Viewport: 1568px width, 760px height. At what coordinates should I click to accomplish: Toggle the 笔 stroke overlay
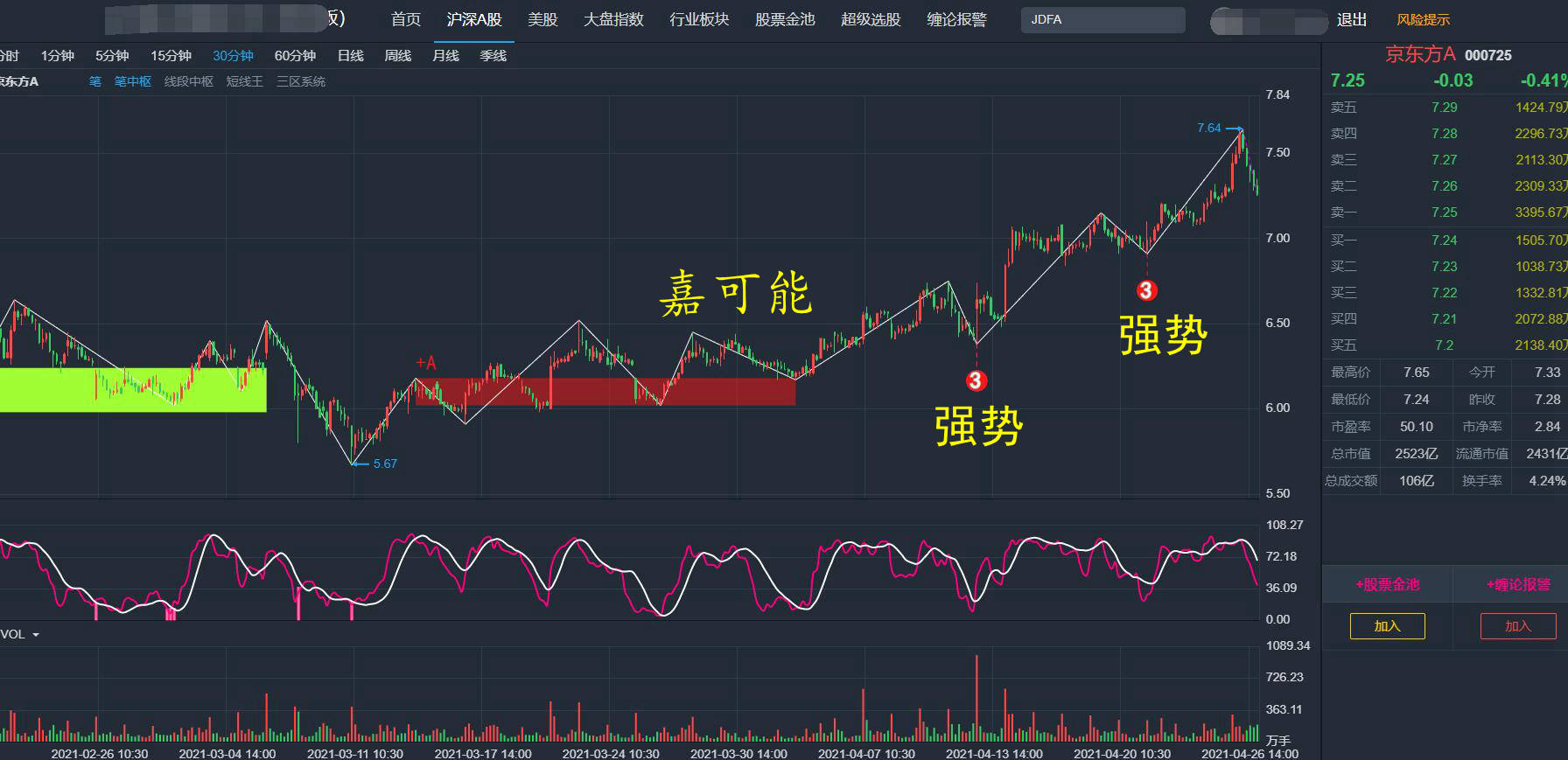95,81
